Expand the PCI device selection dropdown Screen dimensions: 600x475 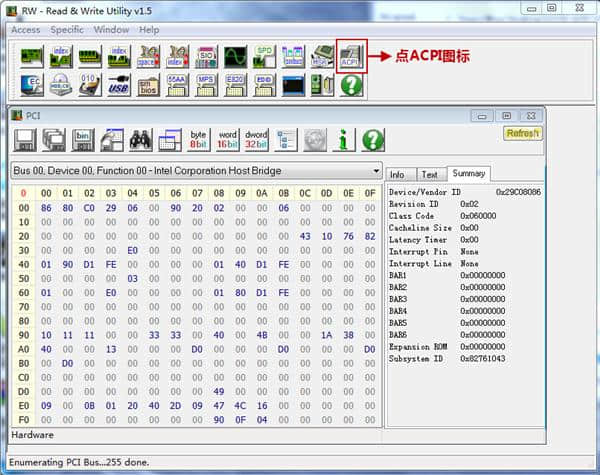click(375, 171)
